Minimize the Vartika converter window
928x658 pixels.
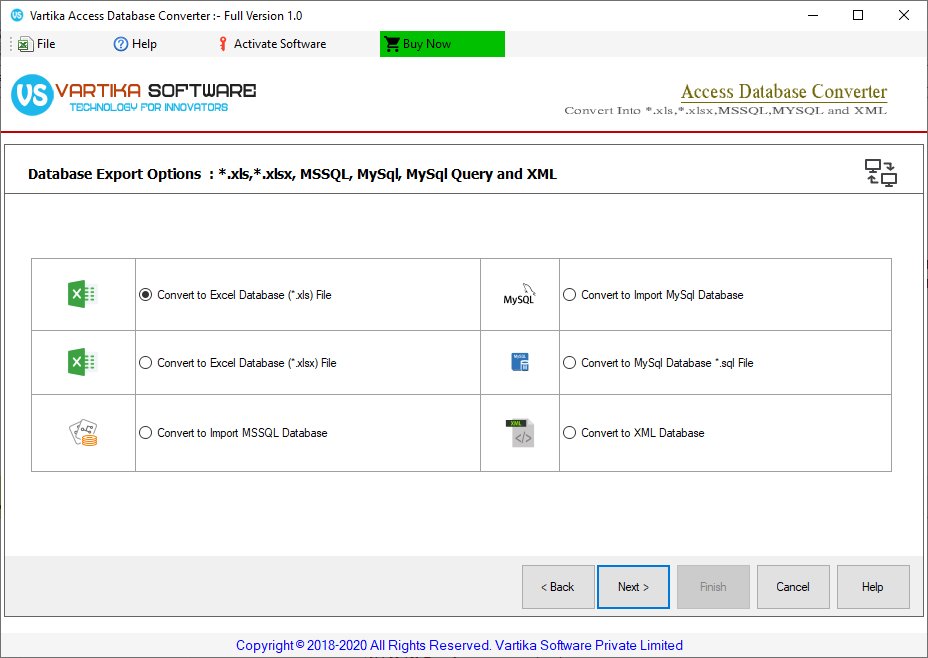(813, 15)
